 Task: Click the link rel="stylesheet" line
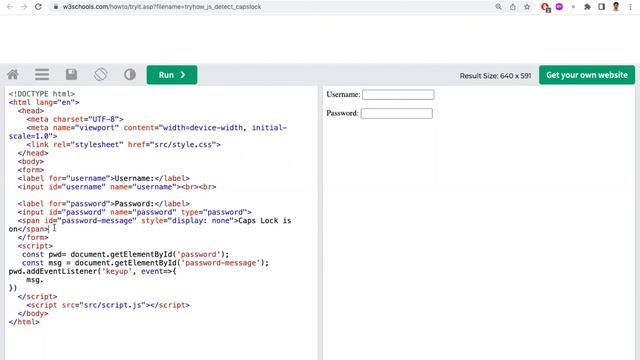click(123, 144)
